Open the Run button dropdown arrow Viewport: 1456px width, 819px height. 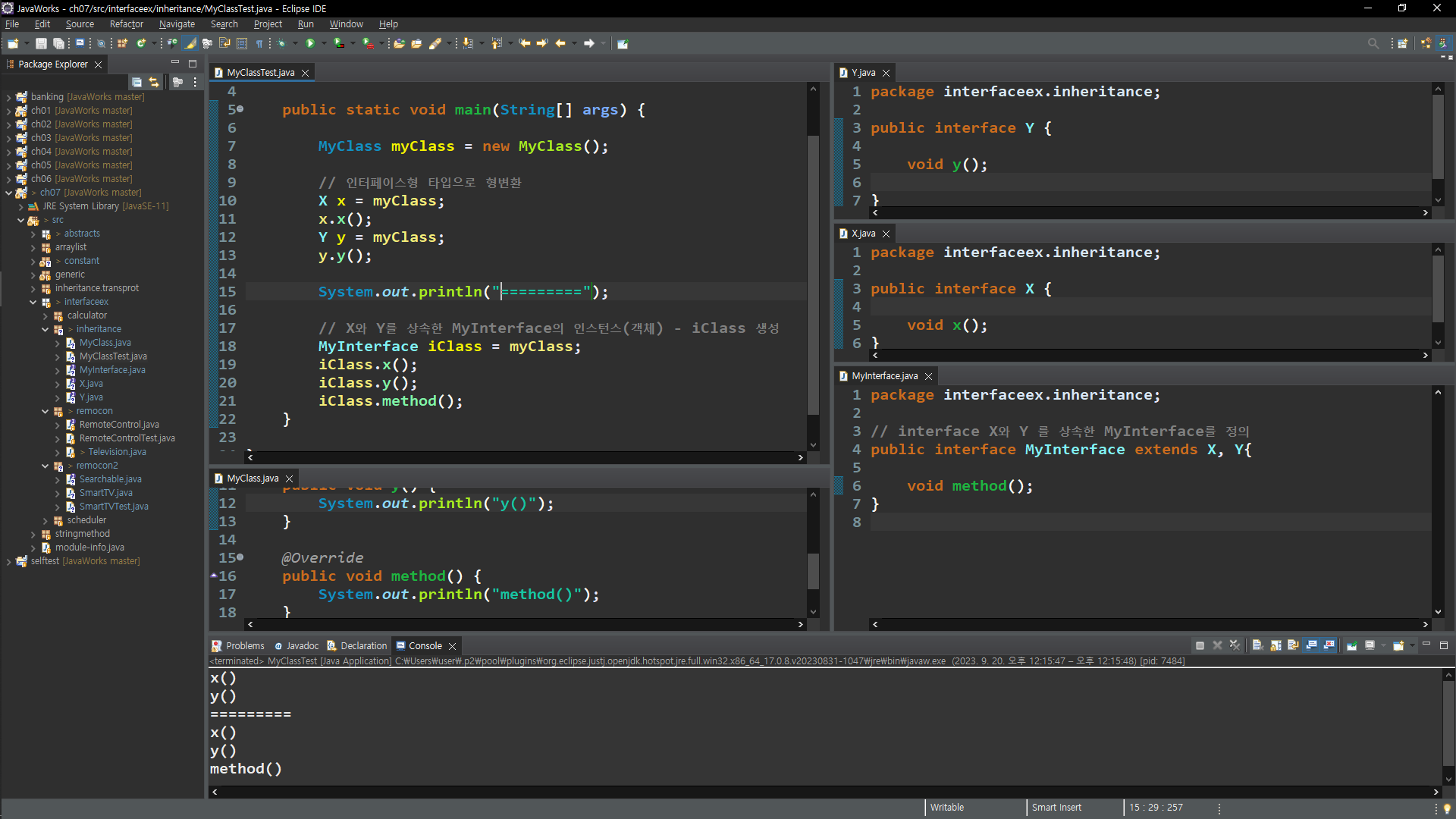click(324, 43)
